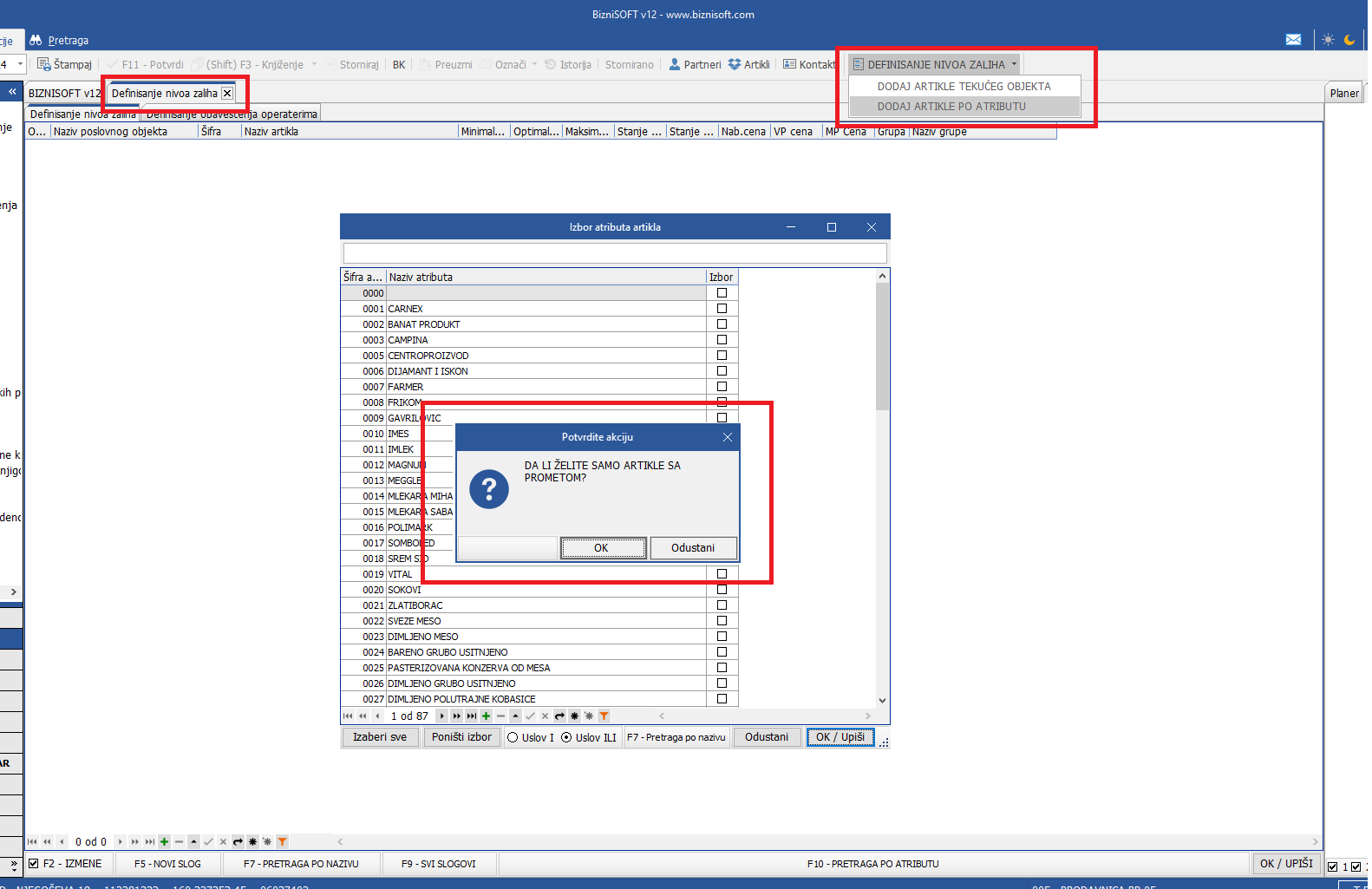Open Partneri from the toolbar

pos(695,64)
